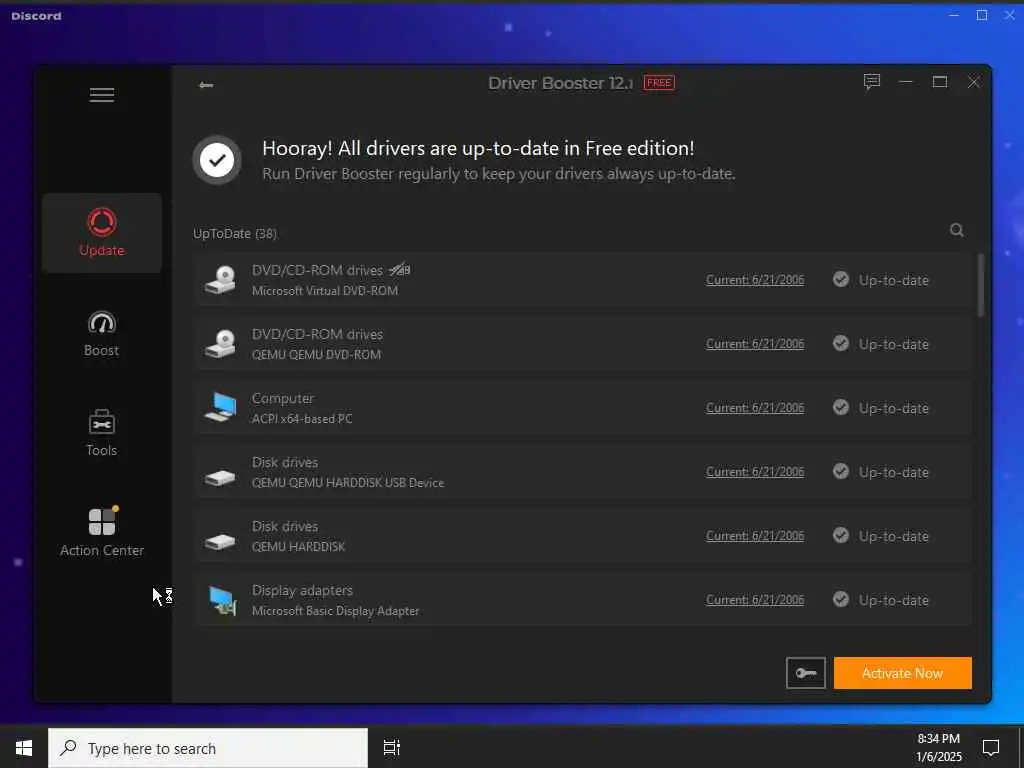Open Current date link for Microsoft Virtual DVD-ROM
Viewport: 1024px width, 768px height.
point(755,280)
